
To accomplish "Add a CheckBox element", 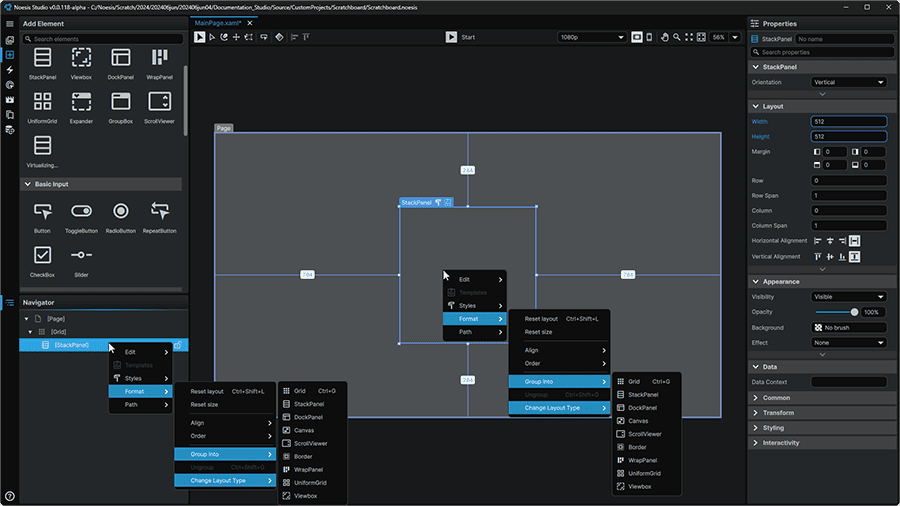I will pos(42,262).
